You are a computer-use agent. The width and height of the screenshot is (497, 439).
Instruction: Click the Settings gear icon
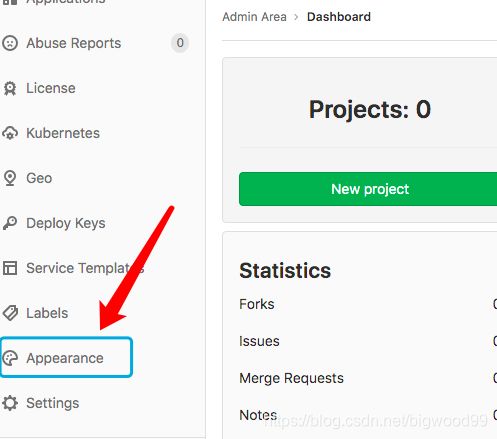pos(10,403)
